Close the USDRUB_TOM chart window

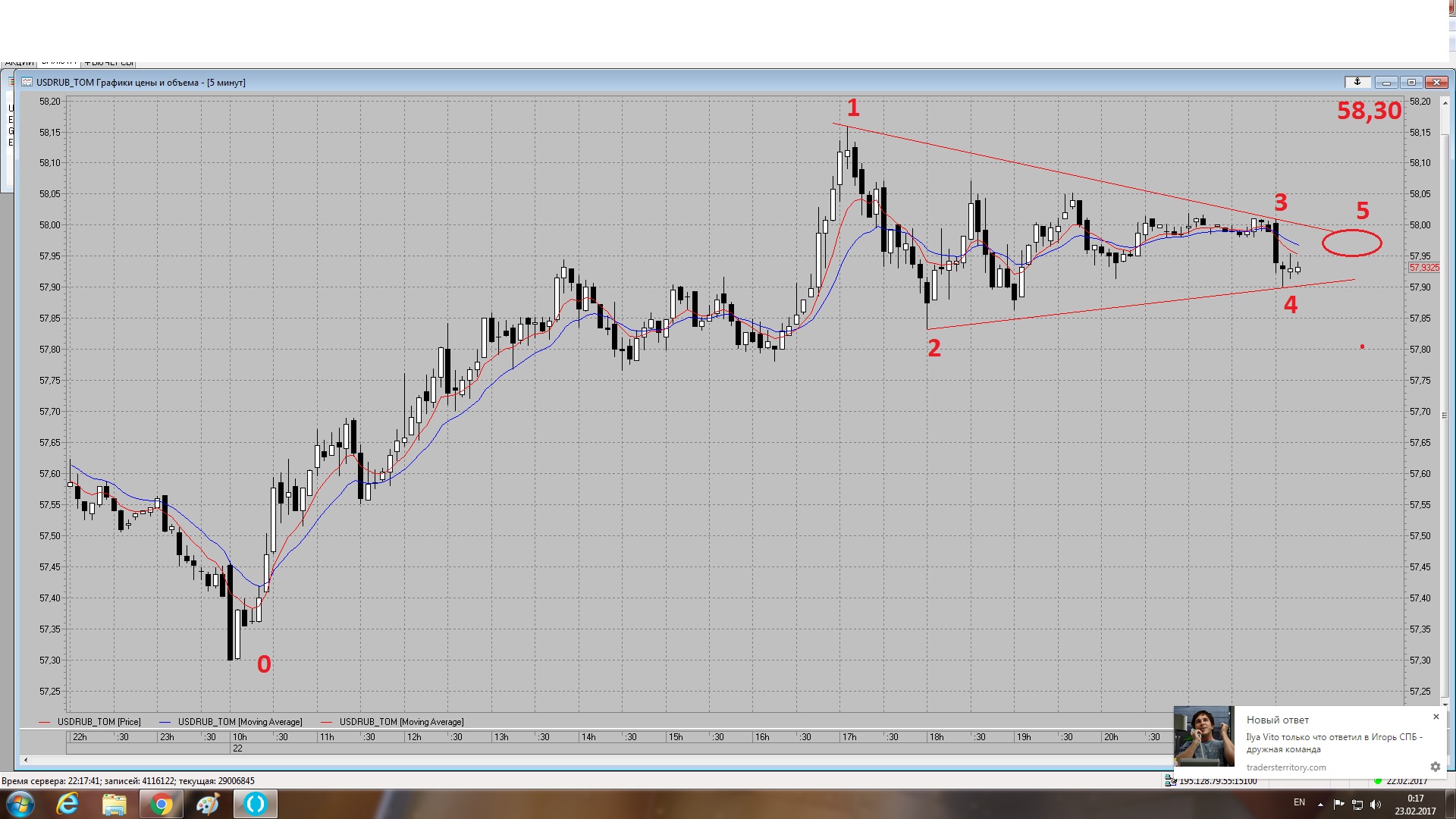pyautogui.click(x=1436, y=82)
